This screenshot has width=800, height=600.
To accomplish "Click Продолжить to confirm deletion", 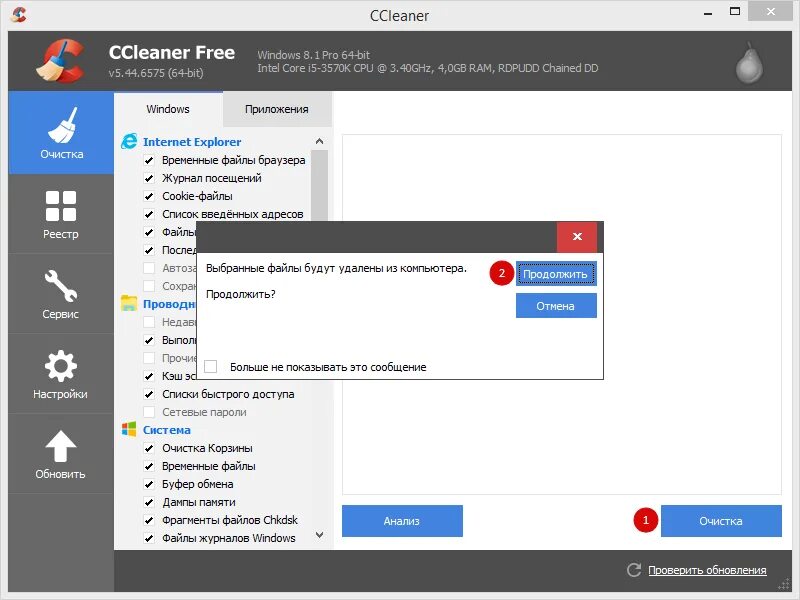I will 556,274.
